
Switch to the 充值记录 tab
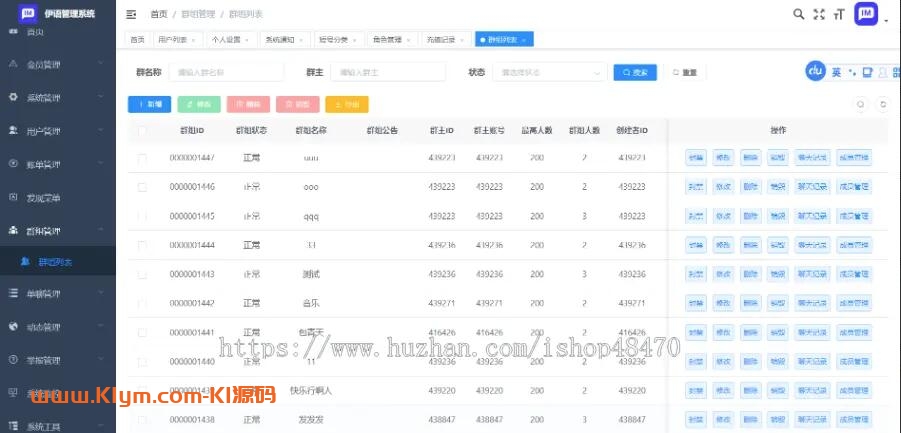446,40
